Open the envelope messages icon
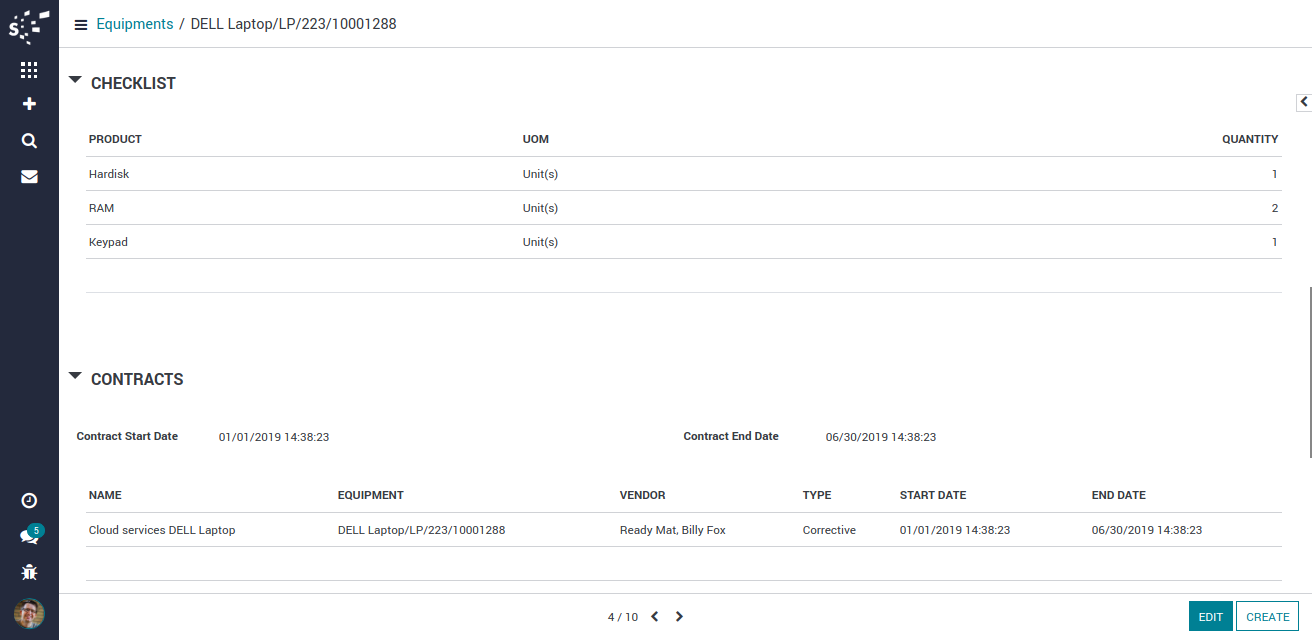Screen dimensions: 1312x640 (29, 177)
